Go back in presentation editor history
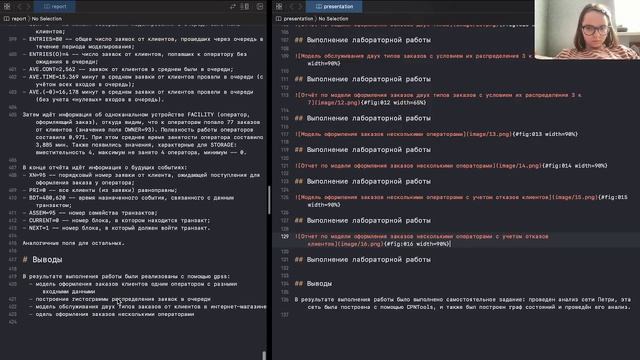Screen dimensions: 640x360 tap(291, 6)
